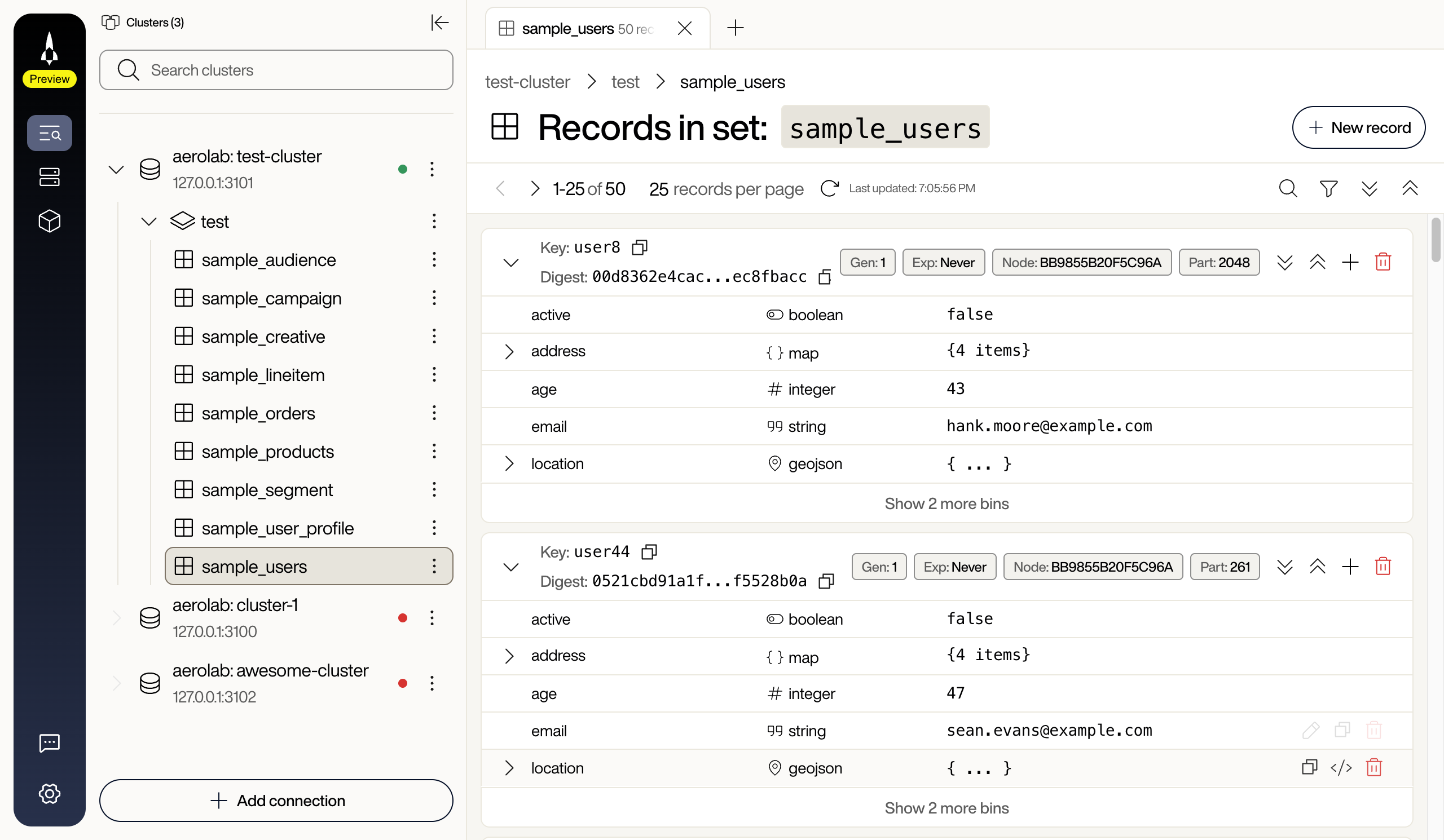Screen dimensions: 1444x840
Task: Copy the user8 key
Action: 640,247
